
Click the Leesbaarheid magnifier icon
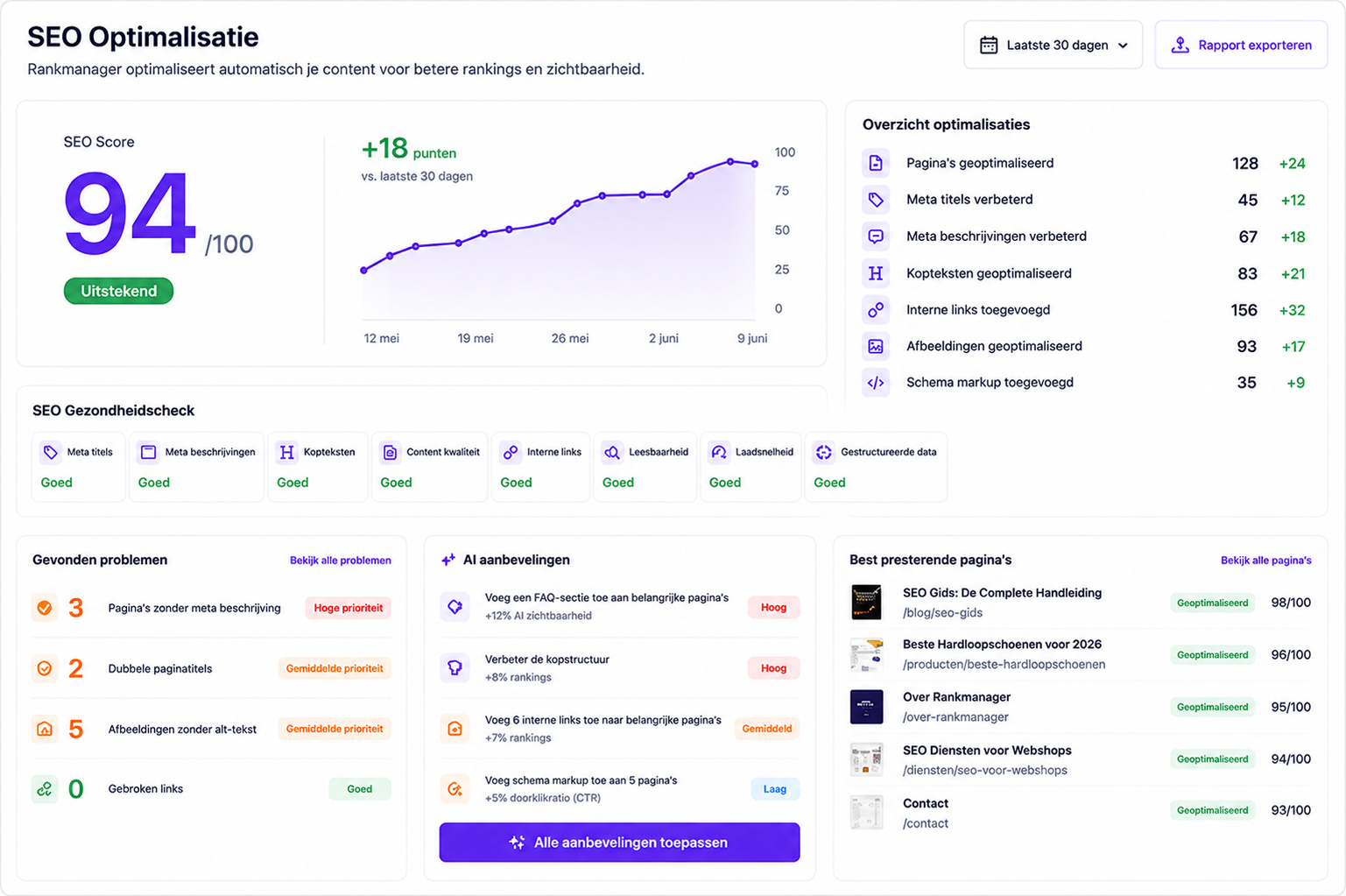[x=613, y=453]
